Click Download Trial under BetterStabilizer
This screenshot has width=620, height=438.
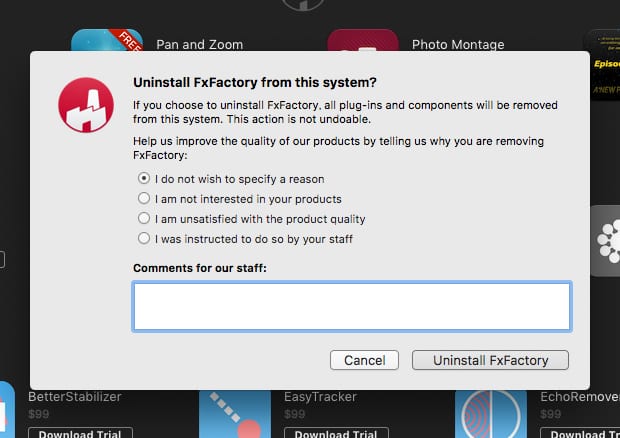(x=79, y=433)
